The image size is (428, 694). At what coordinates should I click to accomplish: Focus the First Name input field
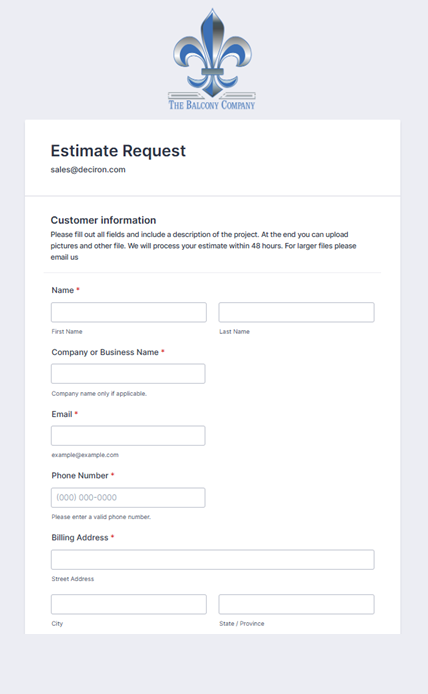click(129, 312)
